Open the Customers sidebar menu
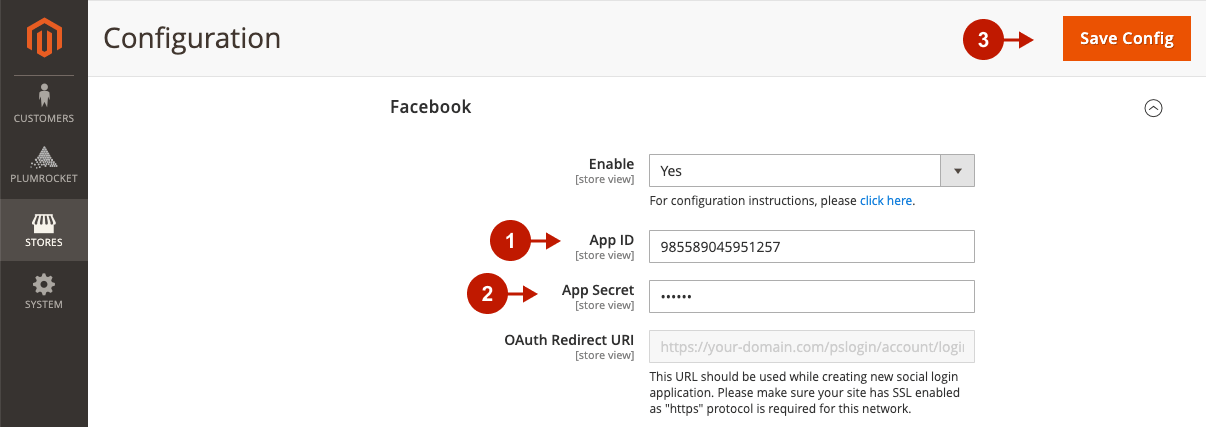Image resolution: width=1206 pixels, height=427 pixels. (x=44, y=104)
